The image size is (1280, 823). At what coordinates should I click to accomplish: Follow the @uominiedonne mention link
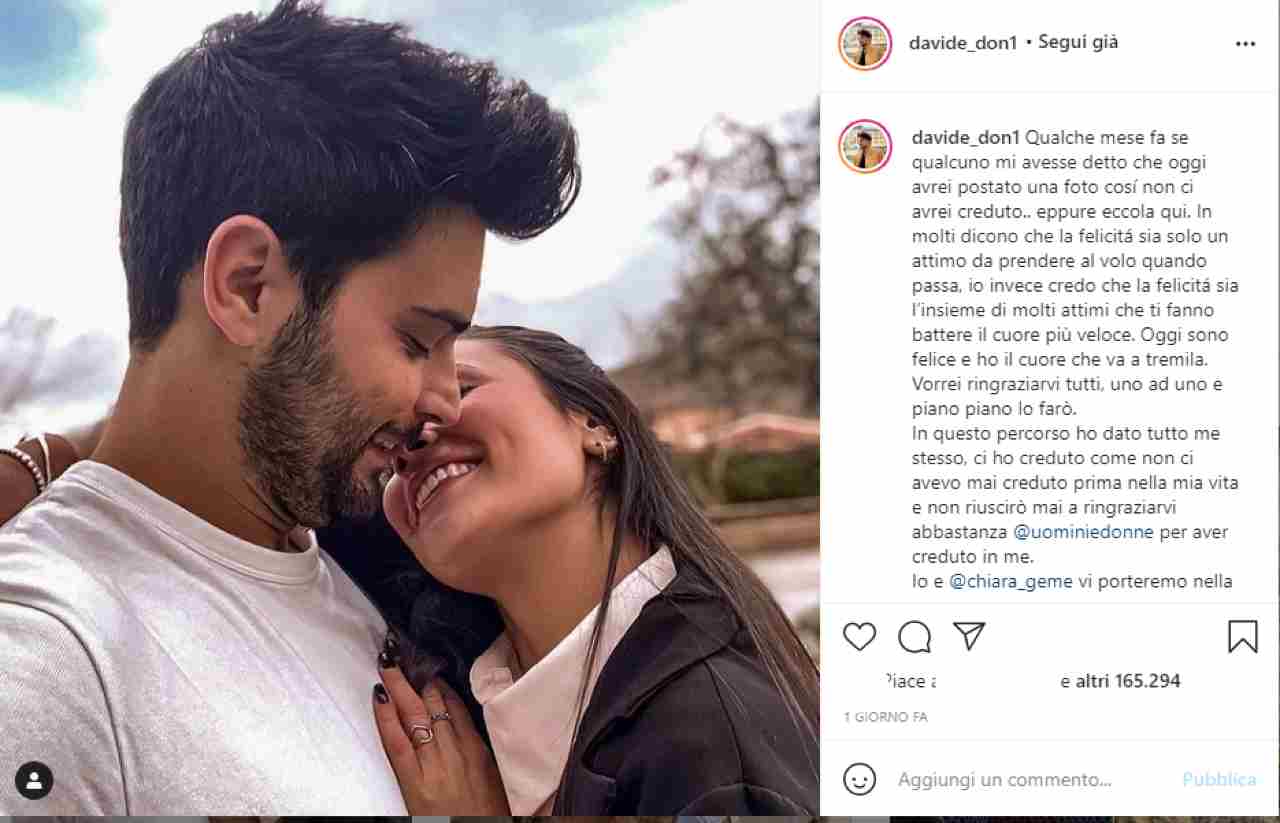(1084, 532)
